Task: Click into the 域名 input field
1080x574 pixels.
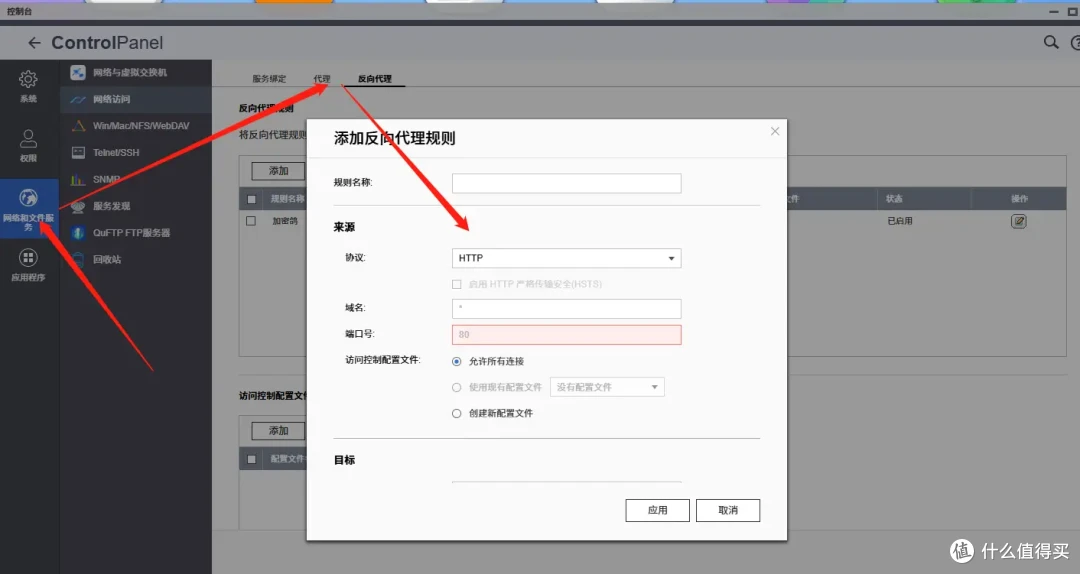Action: point(567,308)
